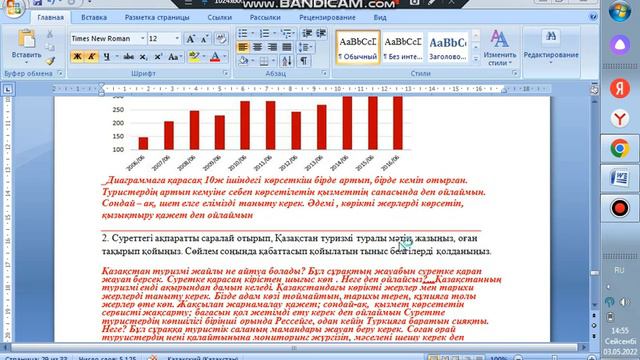This screenshot has height=360, width=640.
Task: Click the Редактирование button
Action: click(x=551, y=48)
